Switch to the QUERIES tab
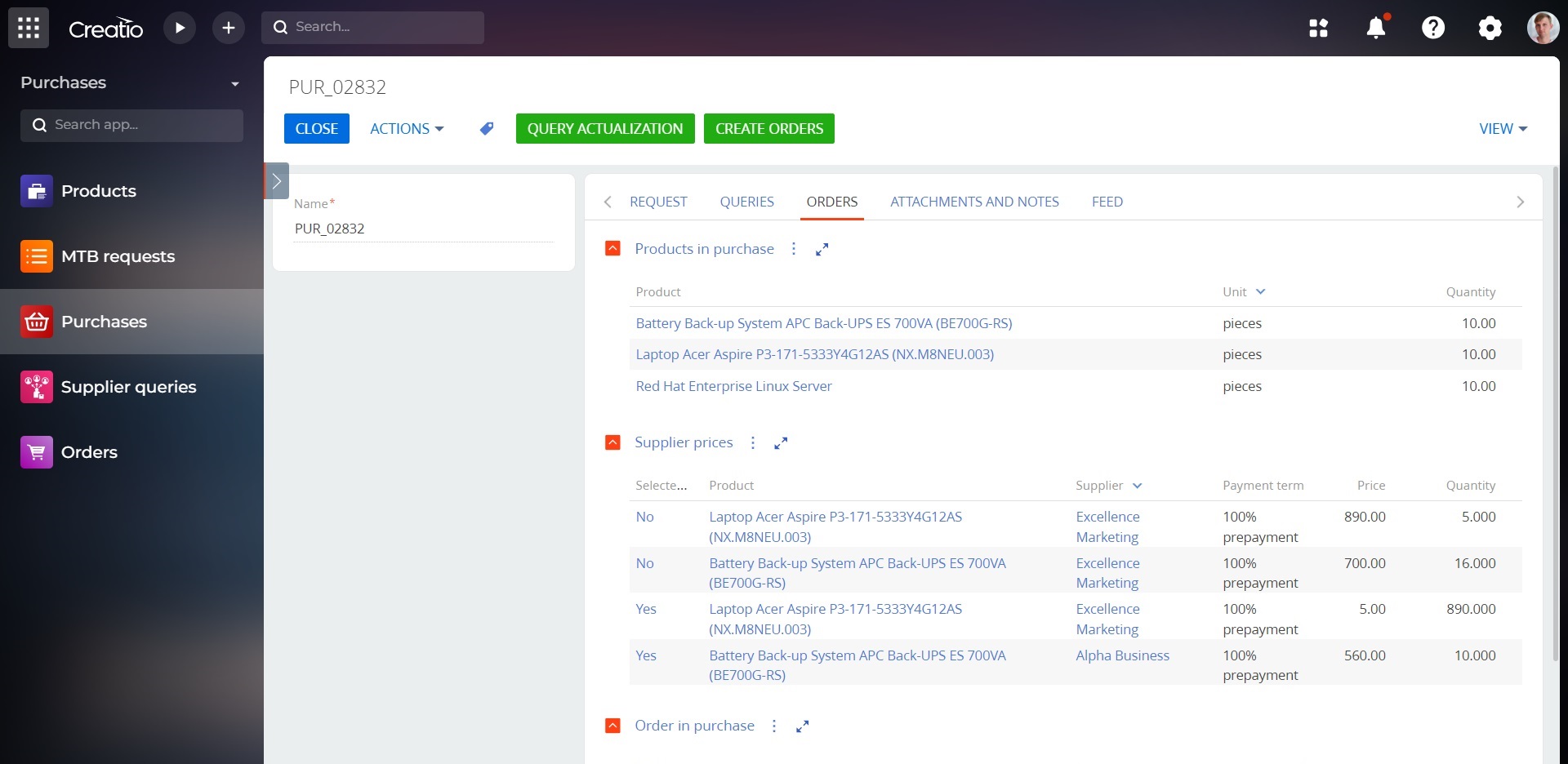 click(x=746, y=202)
